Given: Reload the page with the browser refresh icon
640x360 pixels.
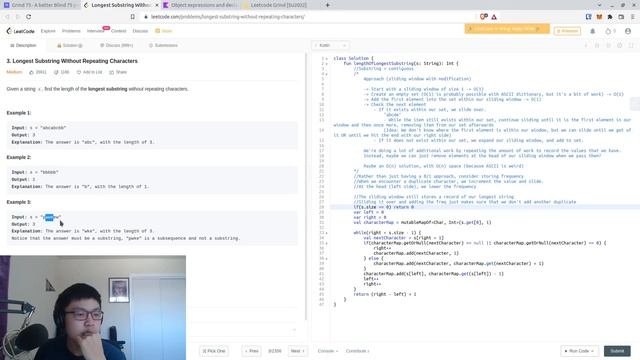Looking at the screenshot, I should pyautogui.click(x=29, y=17).
